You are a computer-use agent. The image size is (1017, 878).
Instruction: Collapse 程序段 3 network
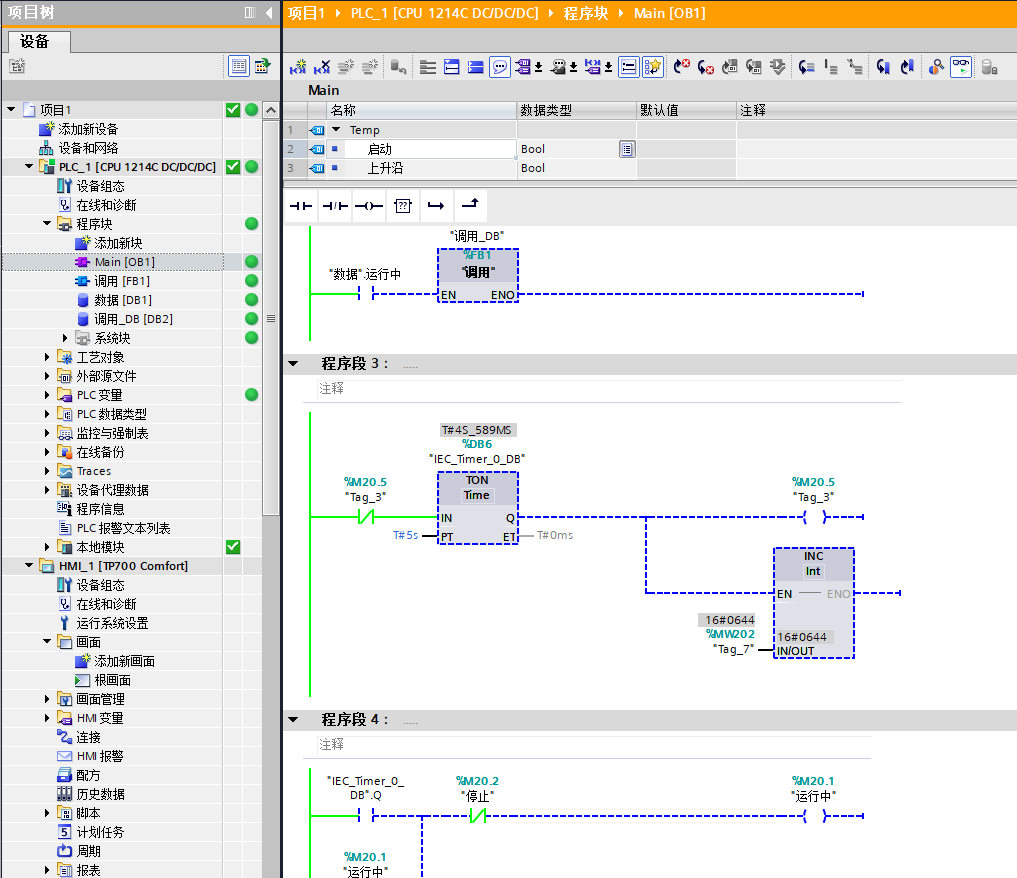coord(293,364)
